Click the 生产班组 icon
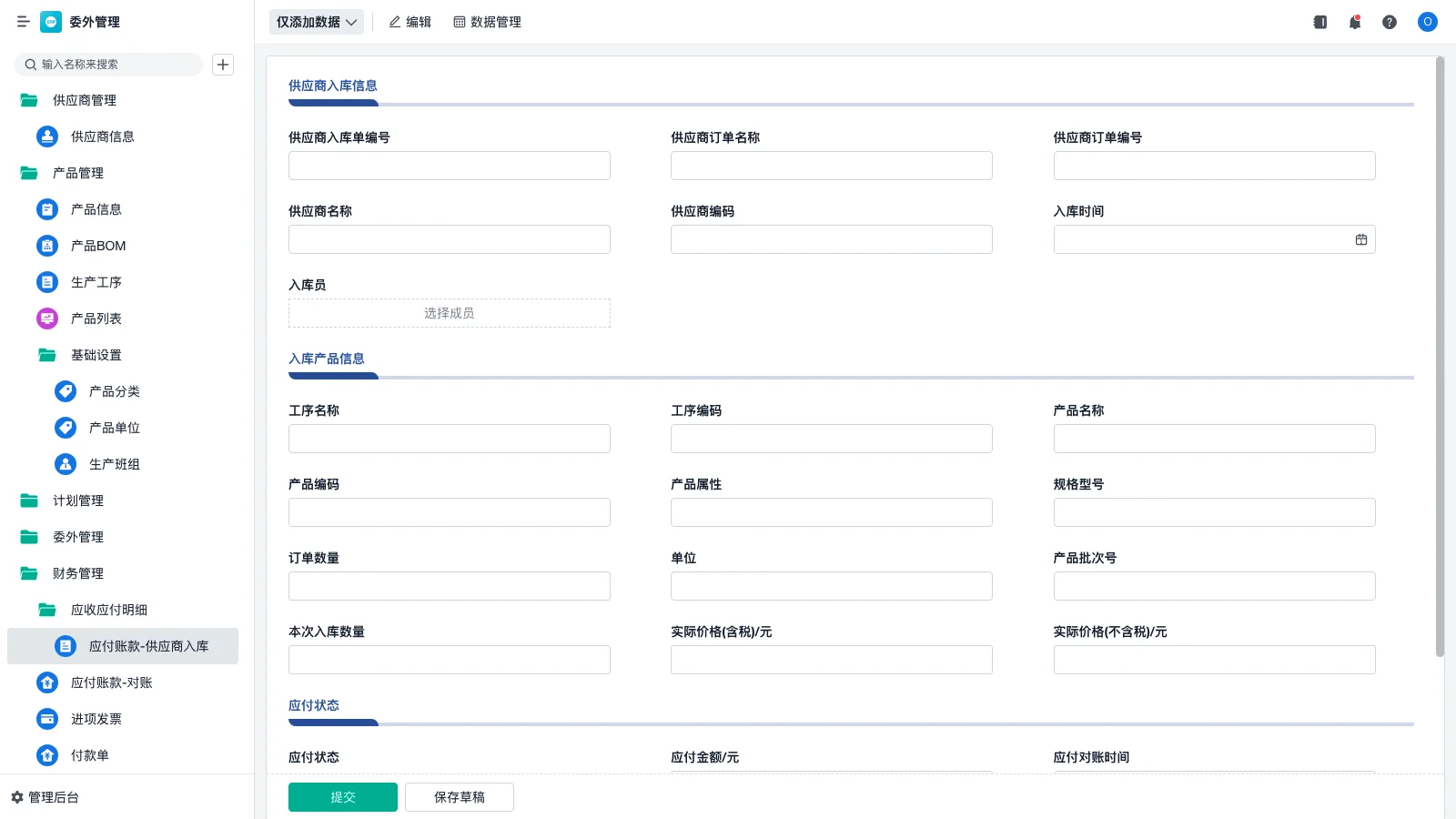 coord(65,464)
